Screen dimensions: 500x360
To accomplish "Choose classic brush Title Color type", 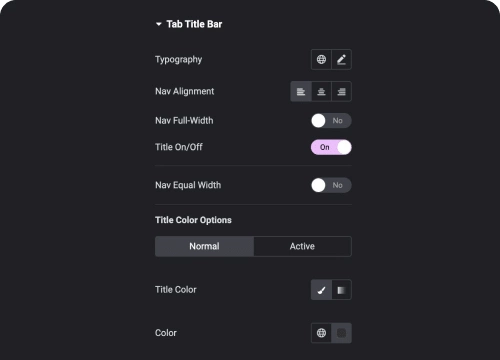I will (321, 290).
